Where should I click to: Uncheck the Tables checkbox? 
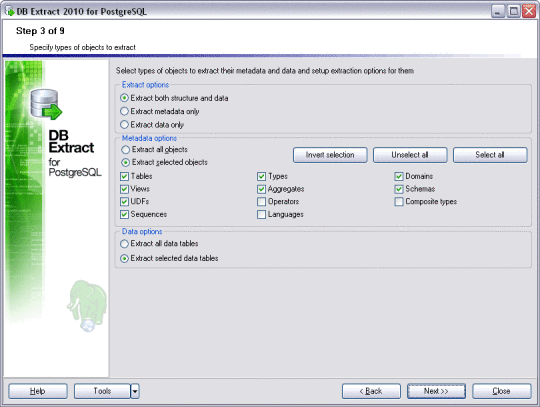124,177
